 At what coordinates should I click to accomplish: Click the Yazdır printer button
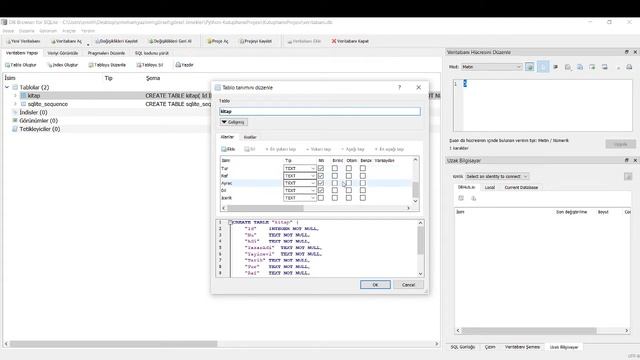[184, 65]
